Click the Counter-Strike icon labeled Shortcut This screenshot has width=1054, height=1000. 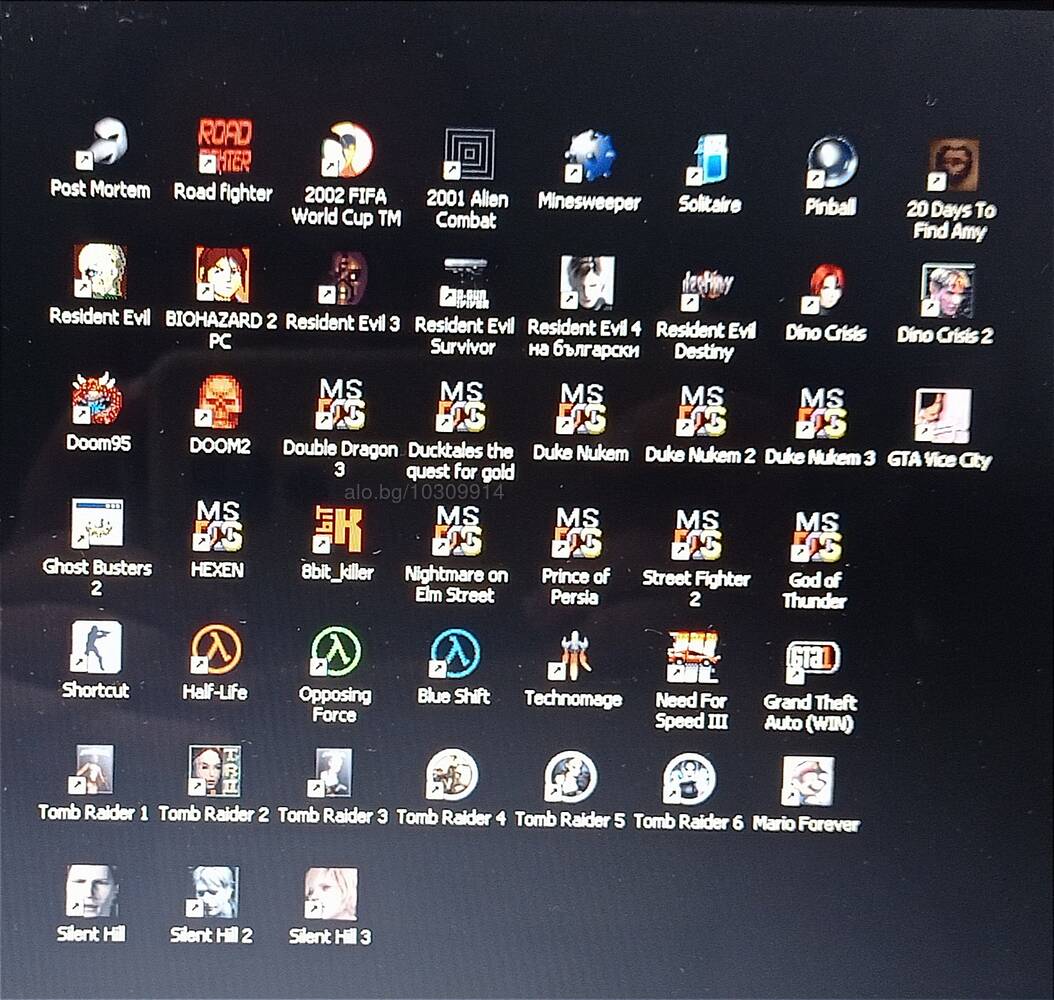click(x=96, y=647)
